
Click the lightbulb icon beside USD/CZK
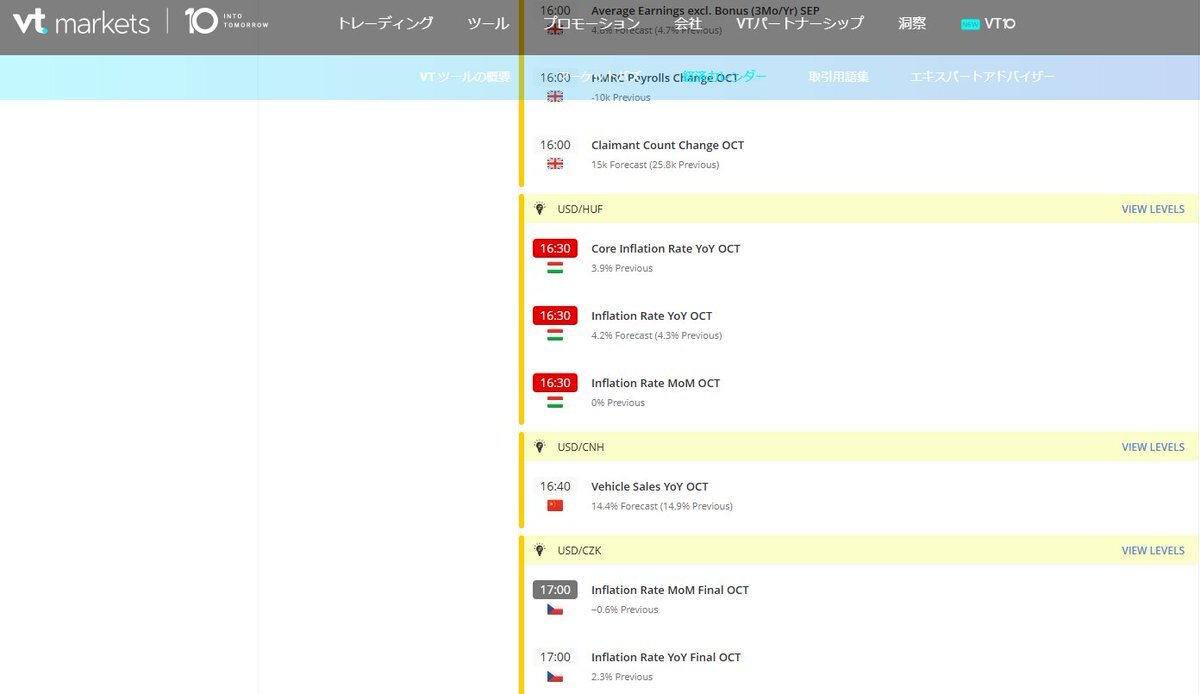click(540, 550)
